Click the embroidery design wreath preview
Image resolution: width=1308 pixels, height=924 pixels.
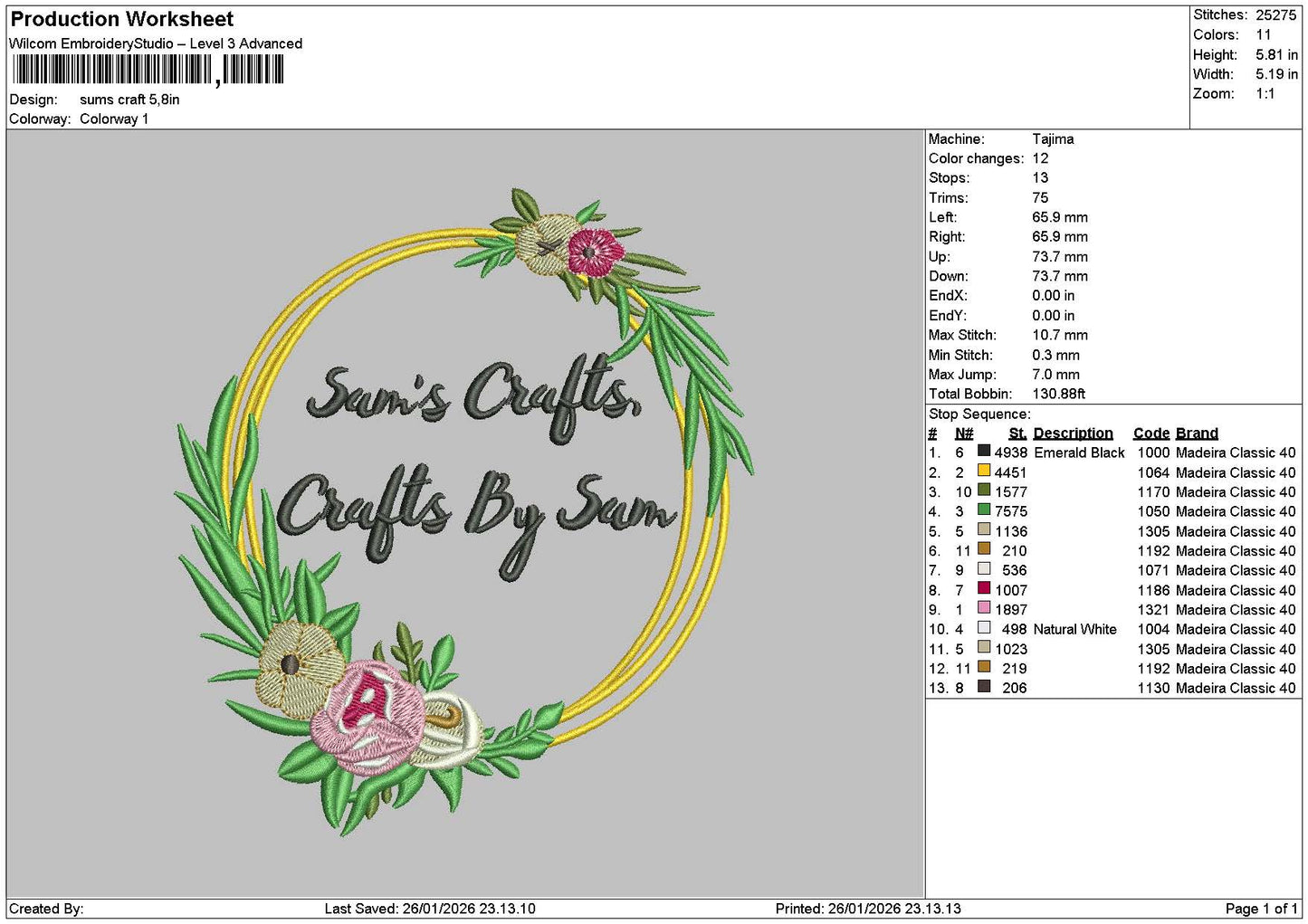(464, 511)
